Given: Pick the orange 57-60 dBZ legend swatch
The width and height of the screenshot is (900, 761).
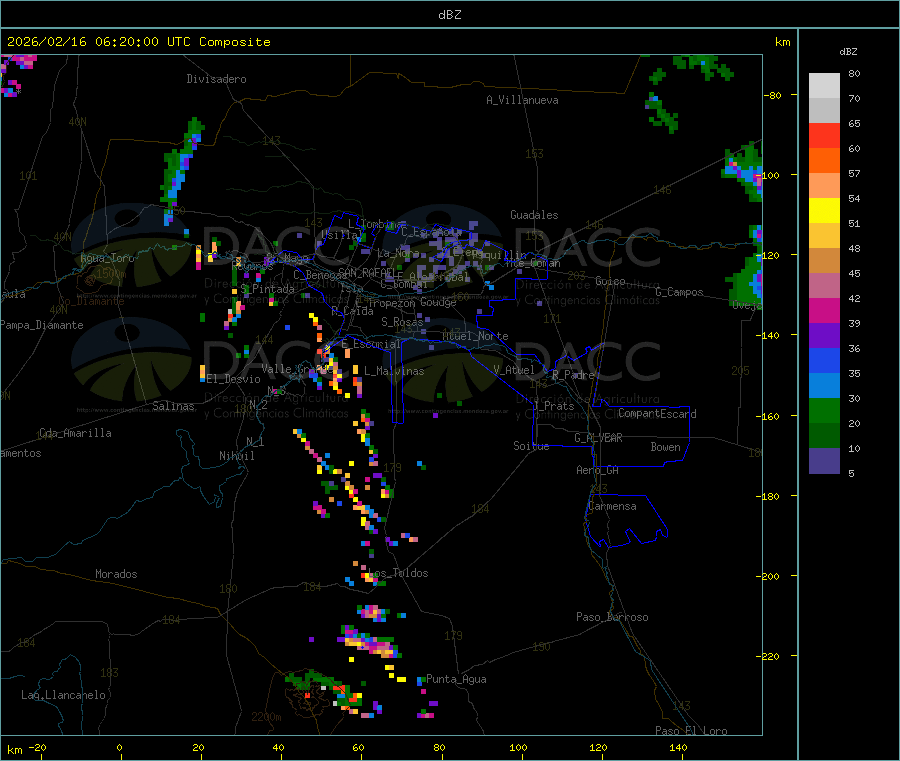Looking at the screenshot, I should [824, 161].
